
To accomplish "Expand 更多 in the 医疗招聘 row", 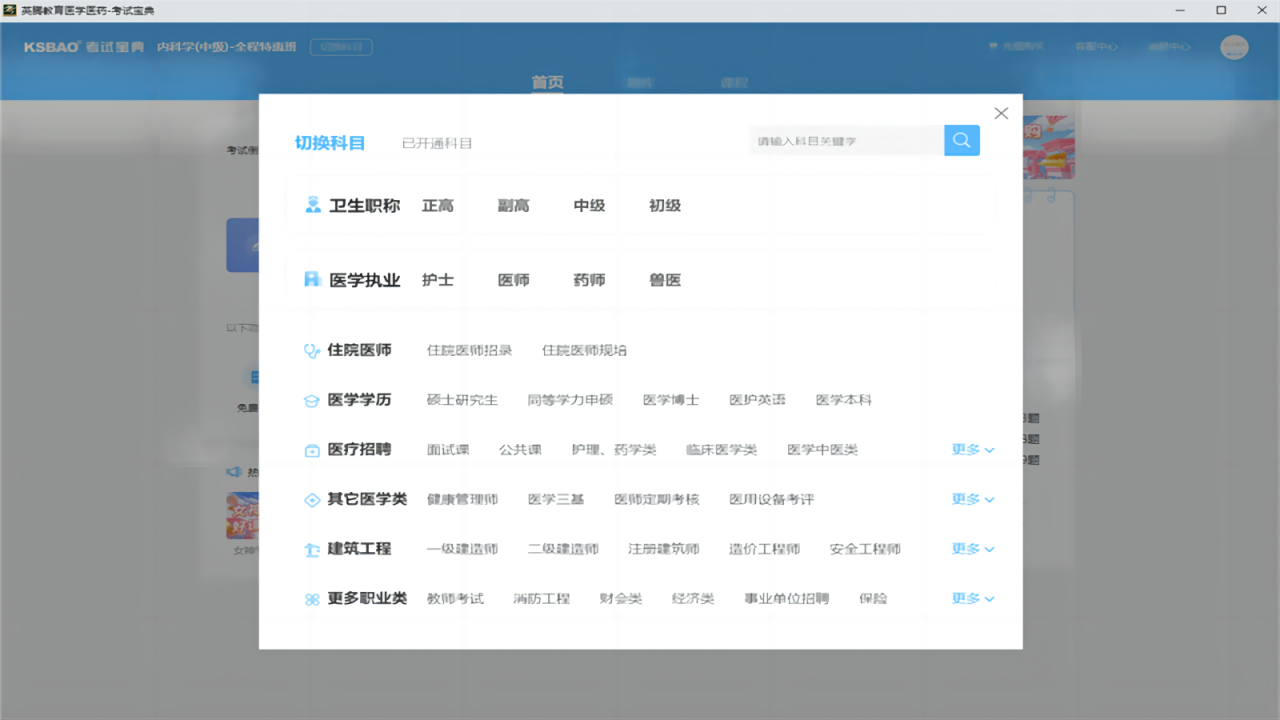I will pos(973,450).
